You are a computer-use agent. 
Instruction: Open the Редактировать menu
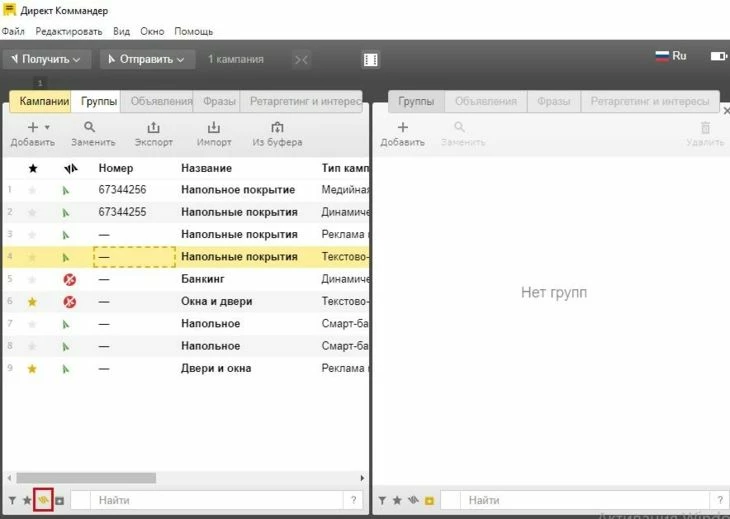tap(69, 31)
